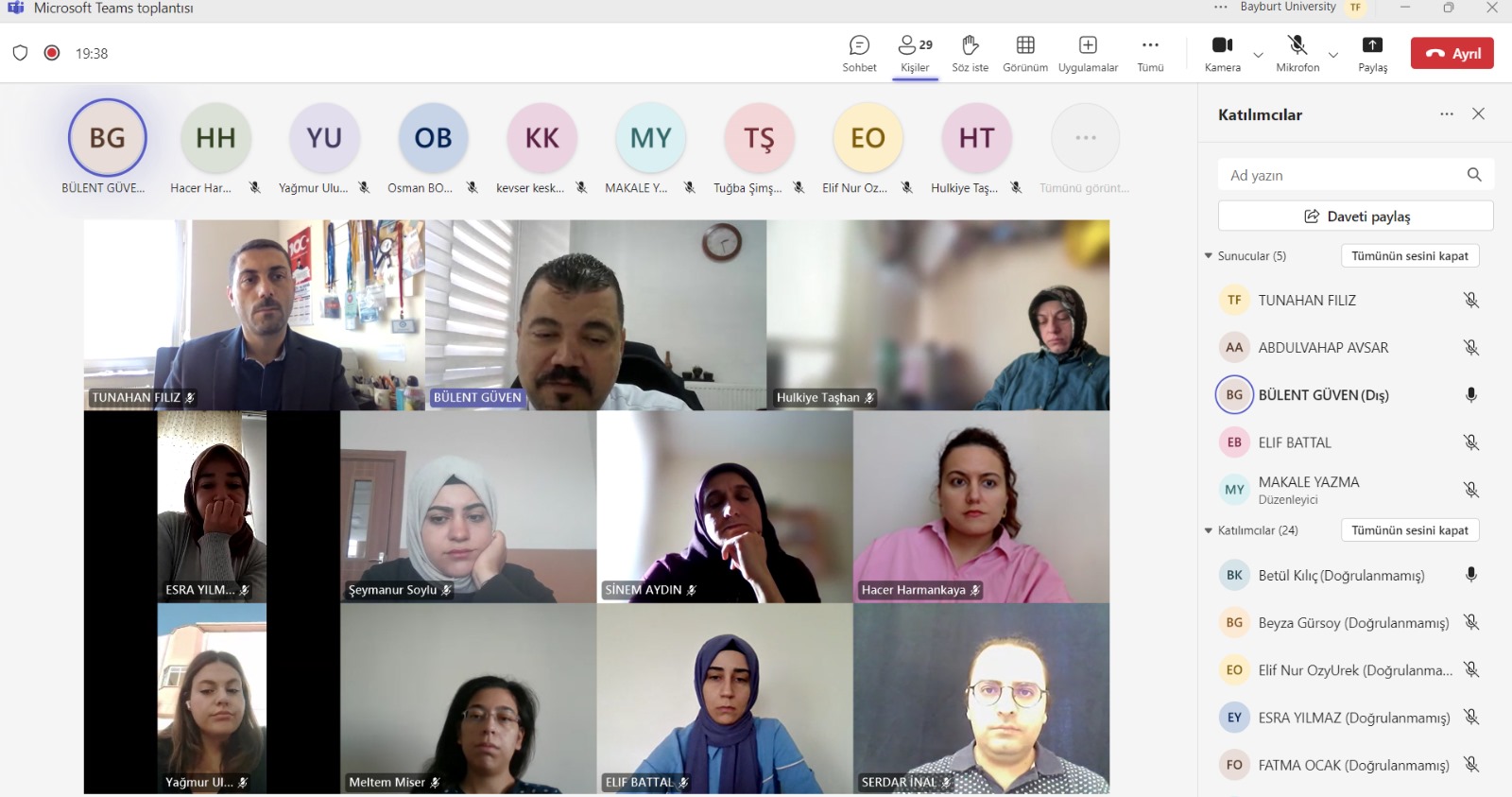
Task: Select TUNAHAN FILIZ video tile
Action: coord(254,315)
